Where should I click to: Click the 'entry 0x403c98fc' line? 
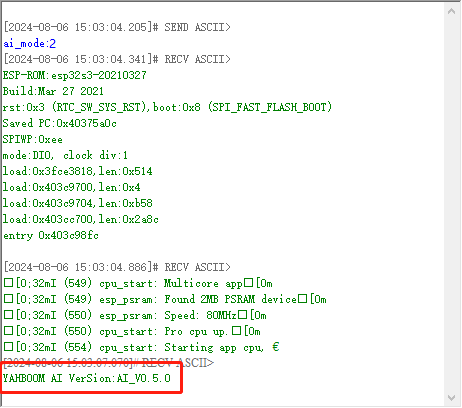pos(51,235)
